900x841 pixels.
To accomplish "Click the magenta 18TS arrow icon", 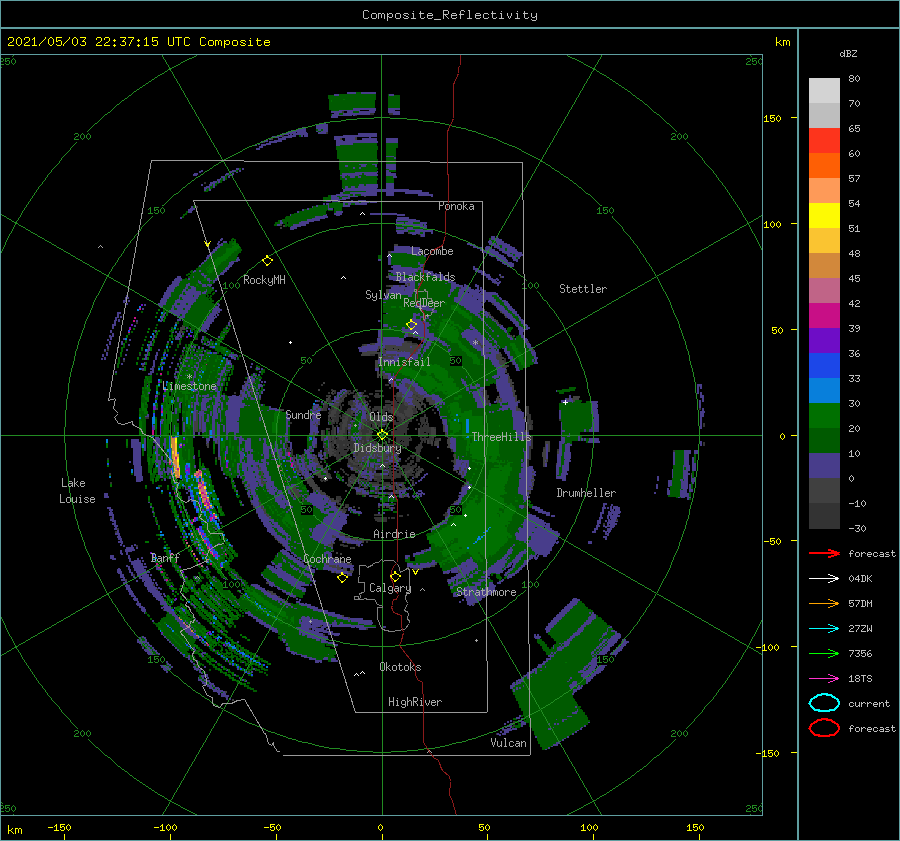I will [x=824, y=679].
